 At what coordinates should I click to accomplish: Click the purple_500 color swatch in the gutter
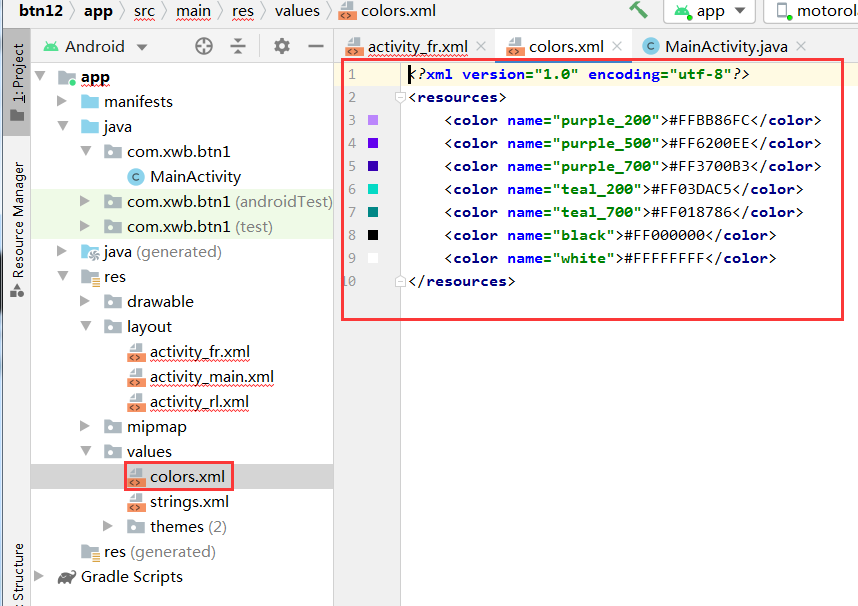tap(371, 143)
